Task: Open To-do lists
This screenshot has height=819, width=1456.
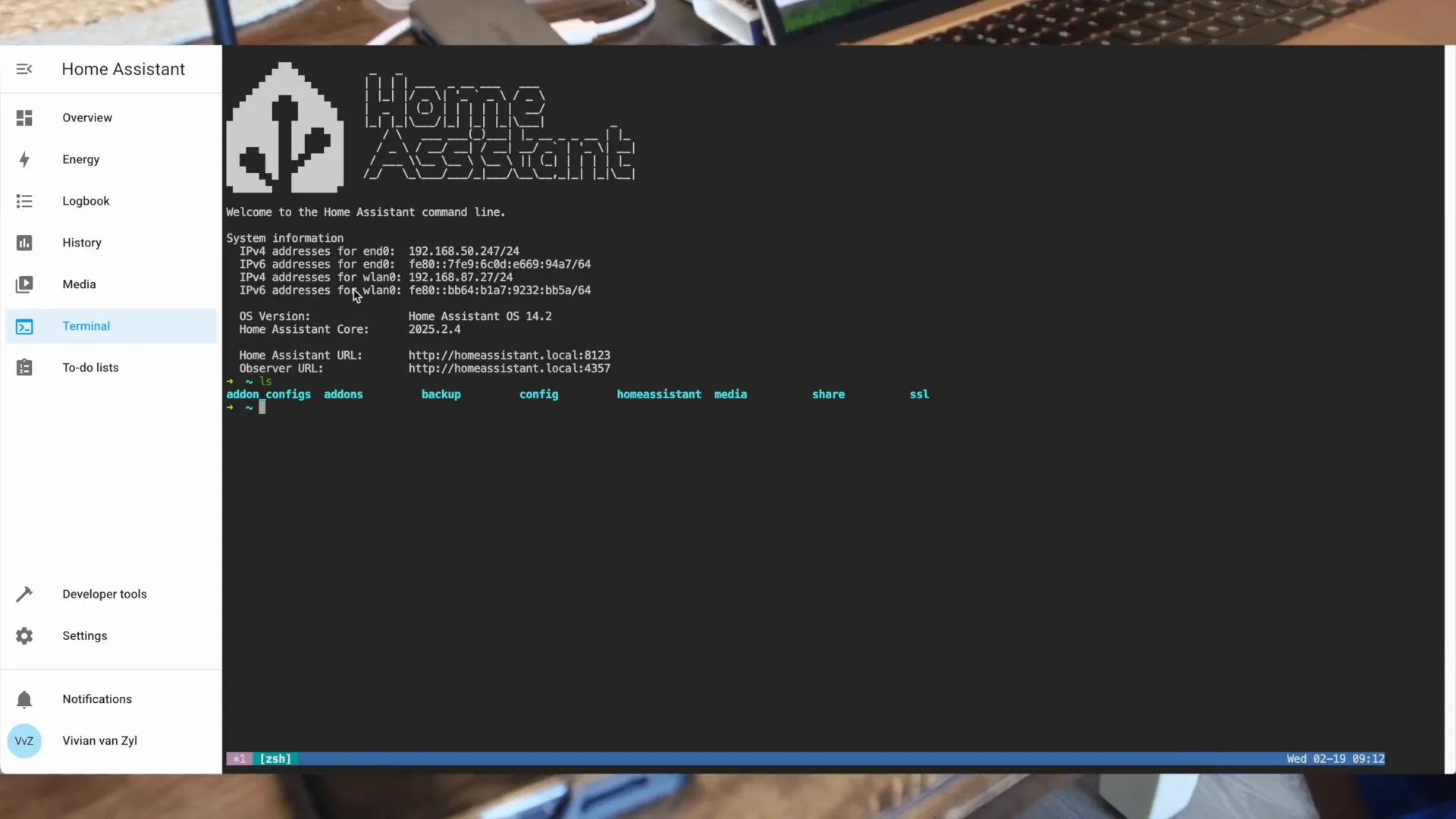Action: (111, 368)
